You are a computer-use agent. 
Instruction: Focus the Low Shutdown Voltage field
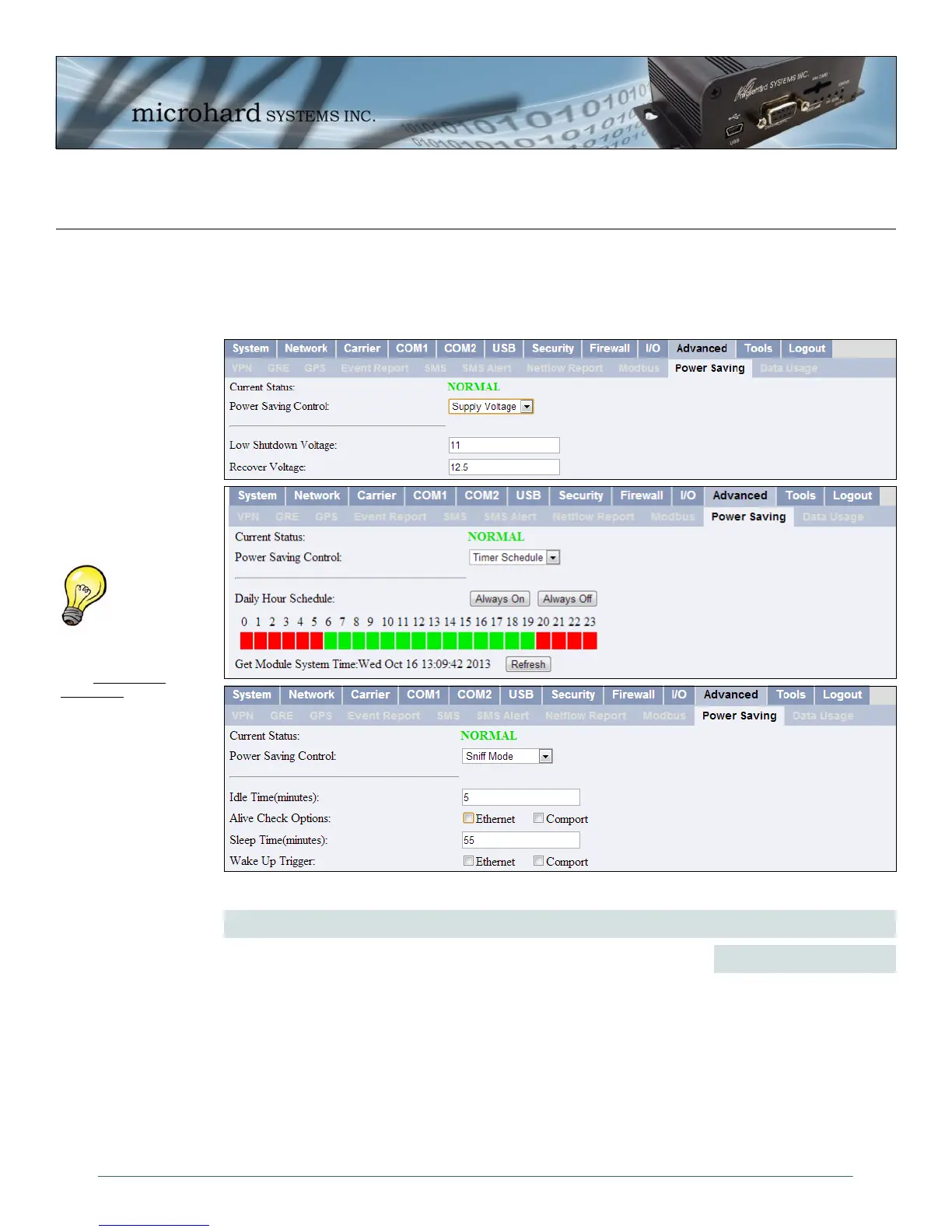[x=504, y=445]
